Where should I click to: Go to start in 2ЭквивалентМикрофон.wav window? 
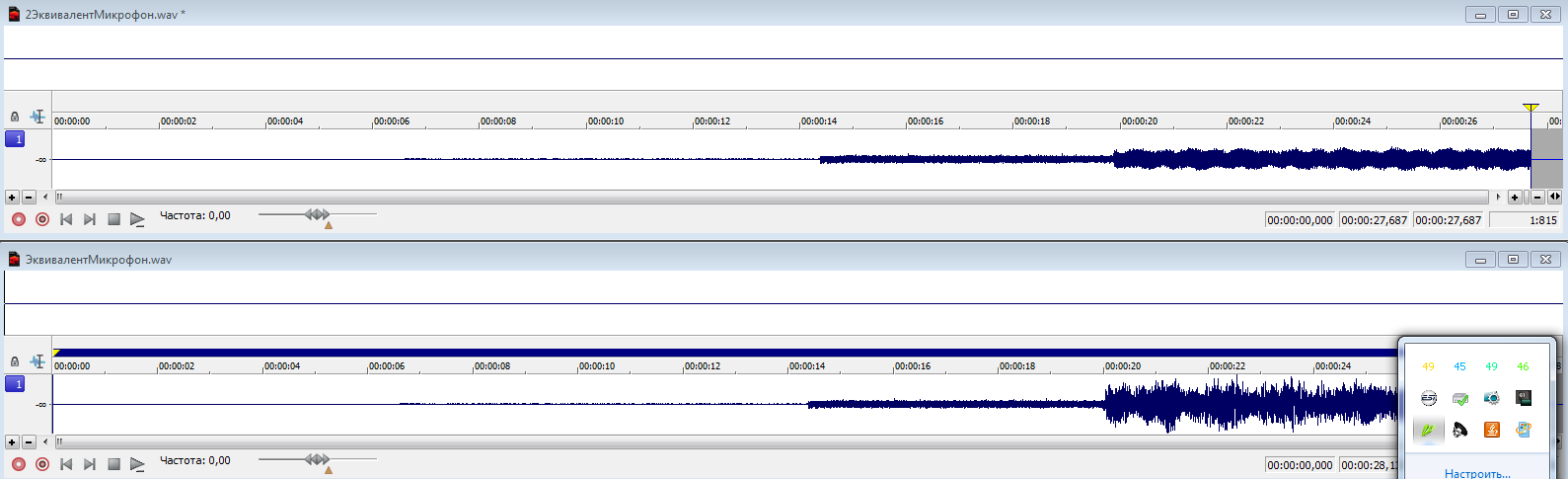click(x=66, y=219)
